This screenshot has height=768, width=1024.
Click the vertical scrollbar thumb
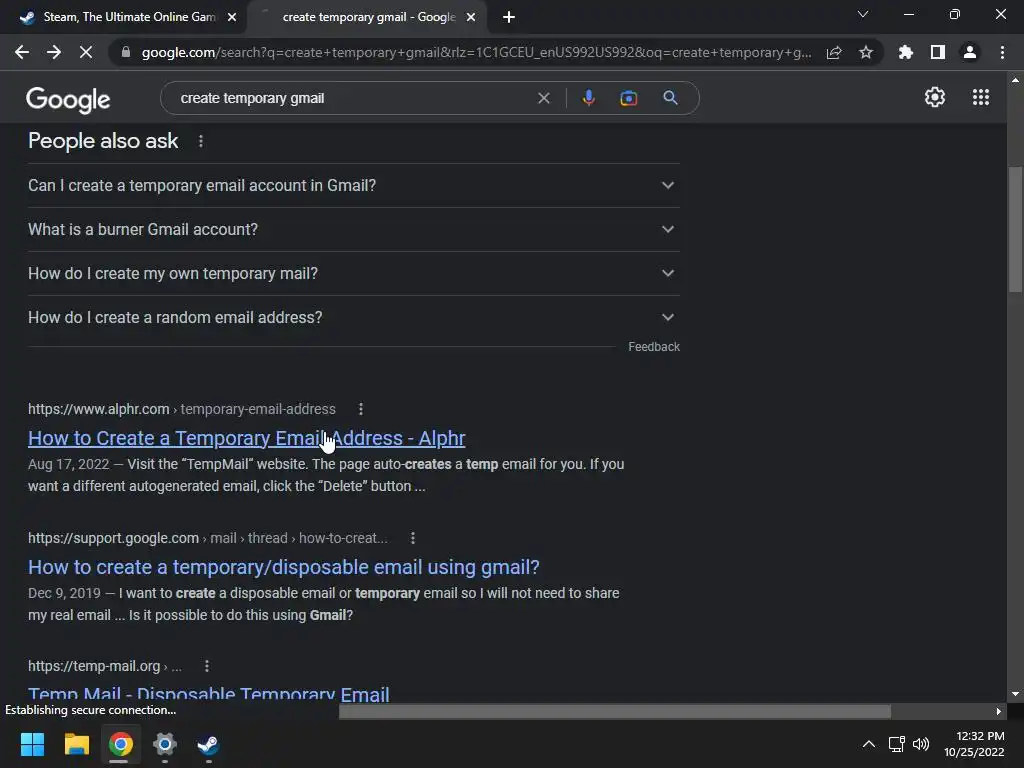(x=1015, y=230)
